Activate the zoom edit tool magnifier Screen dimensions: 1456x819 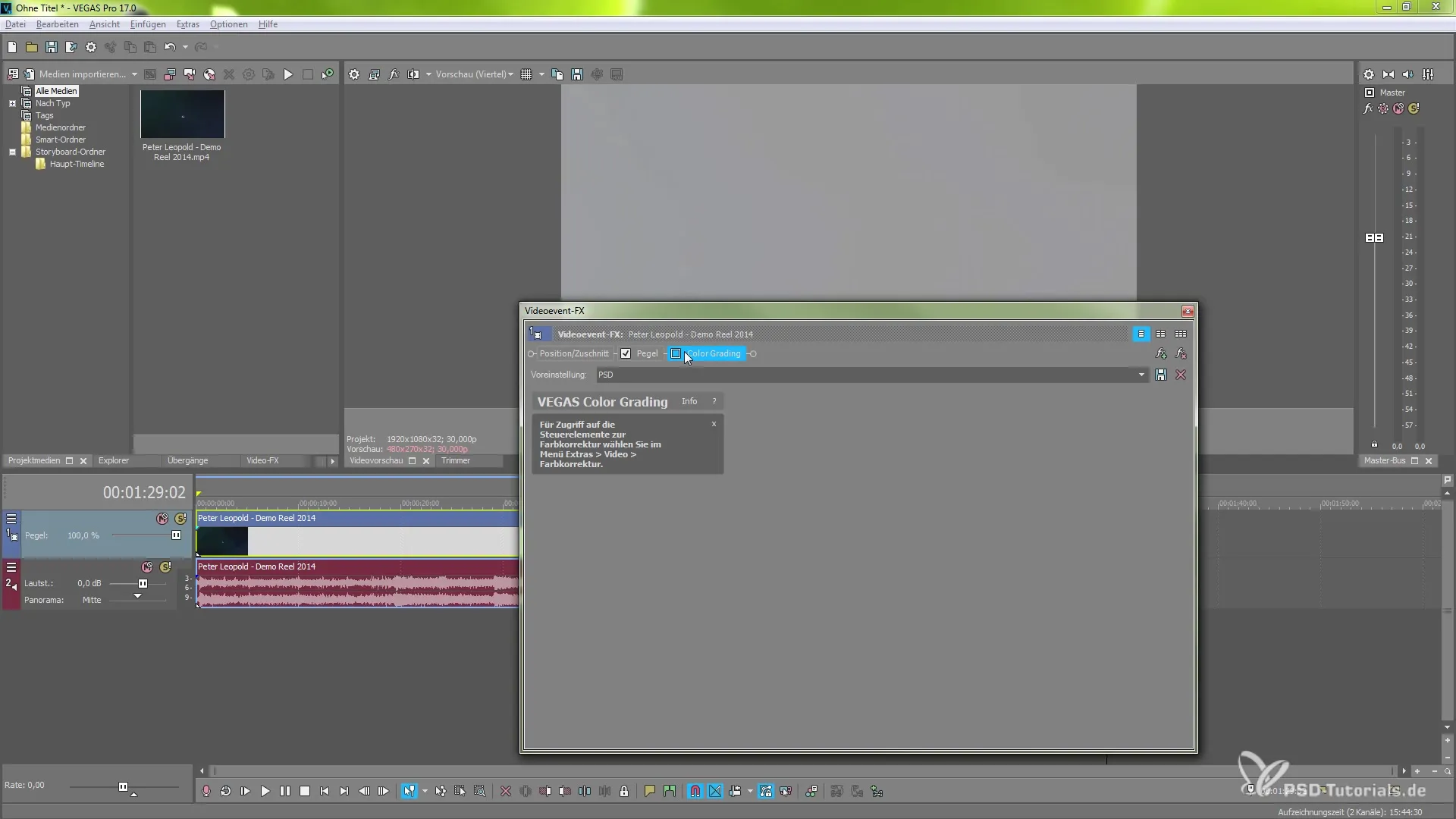[x=480, y=791]
